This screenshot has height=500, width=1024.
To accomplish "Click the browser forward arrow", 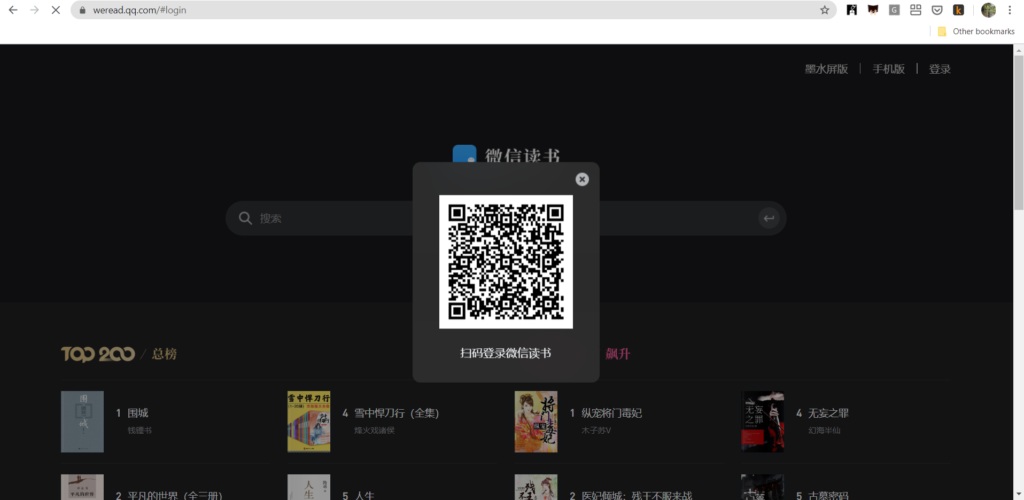I will 35,10.
